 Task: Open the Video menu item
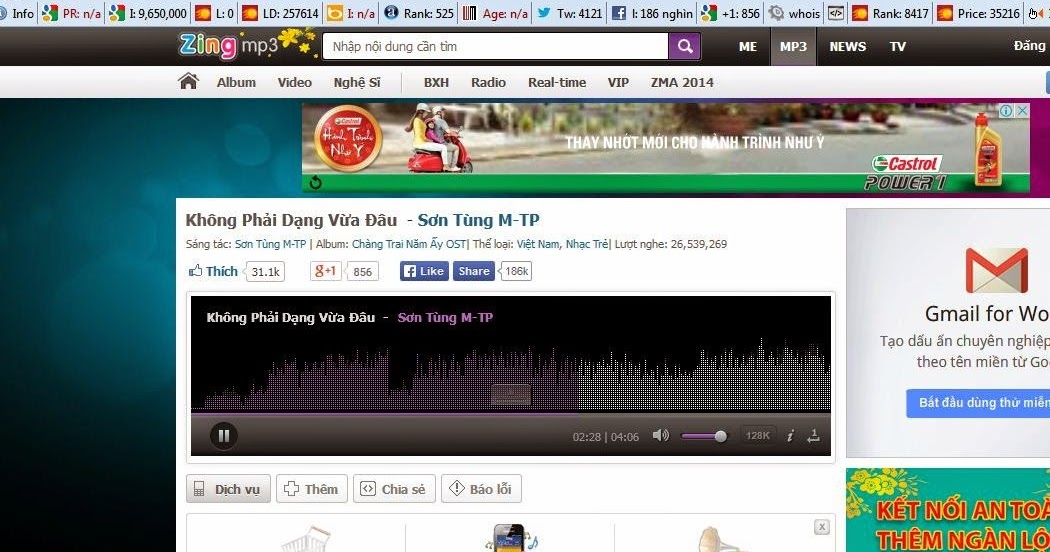click(295, 82)
